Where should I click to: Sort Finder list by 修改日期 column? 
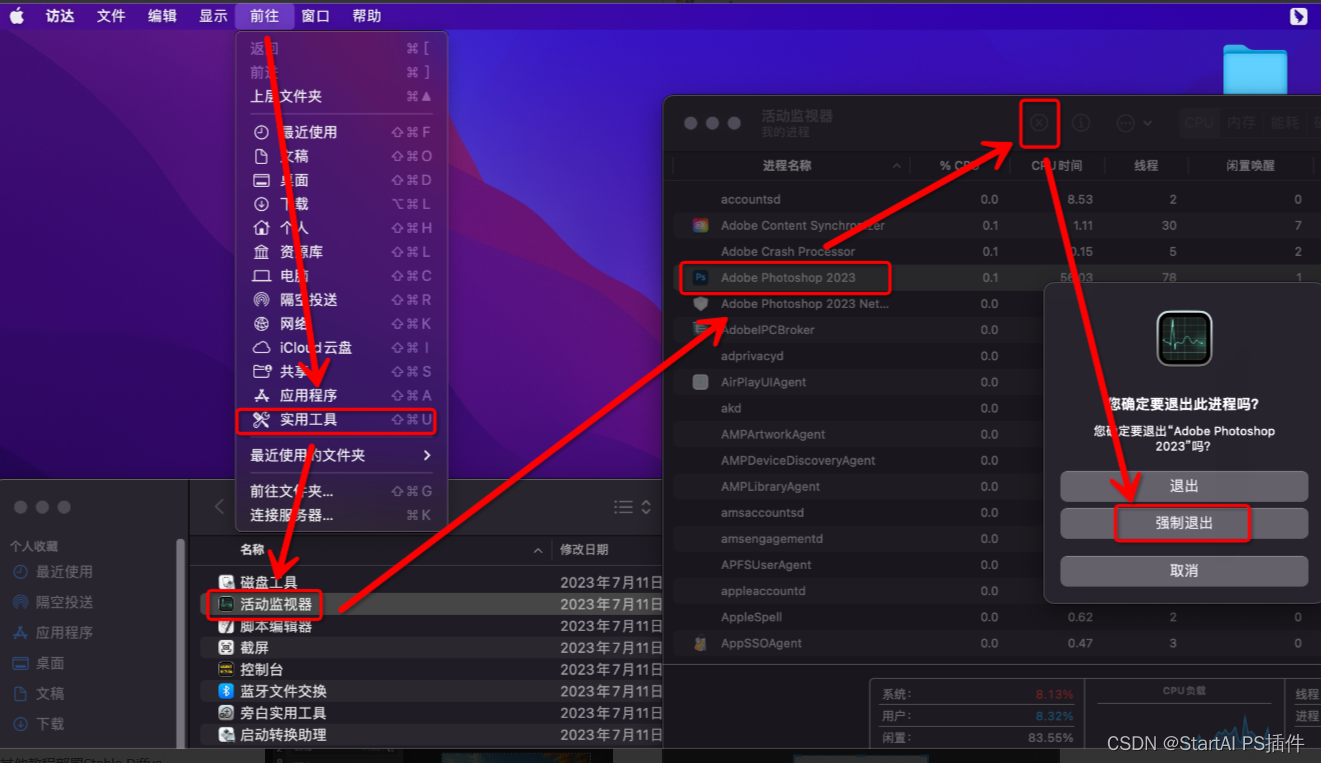click(x=584, y=550)
